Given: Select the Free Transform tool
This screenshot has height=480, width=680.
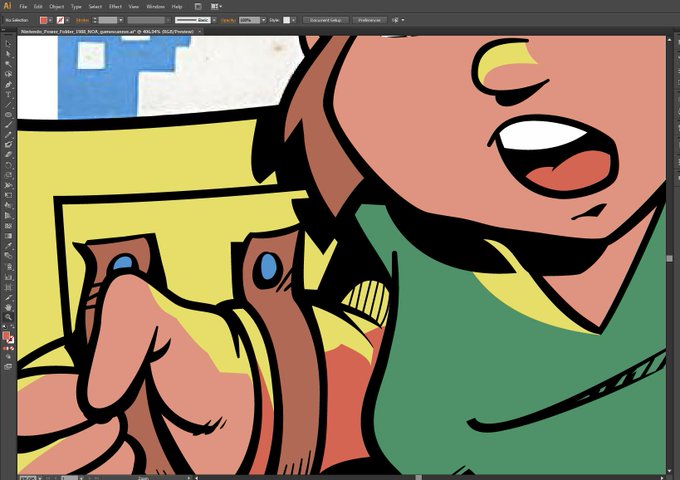Looking at the screenshot, I should click(8, 195).
